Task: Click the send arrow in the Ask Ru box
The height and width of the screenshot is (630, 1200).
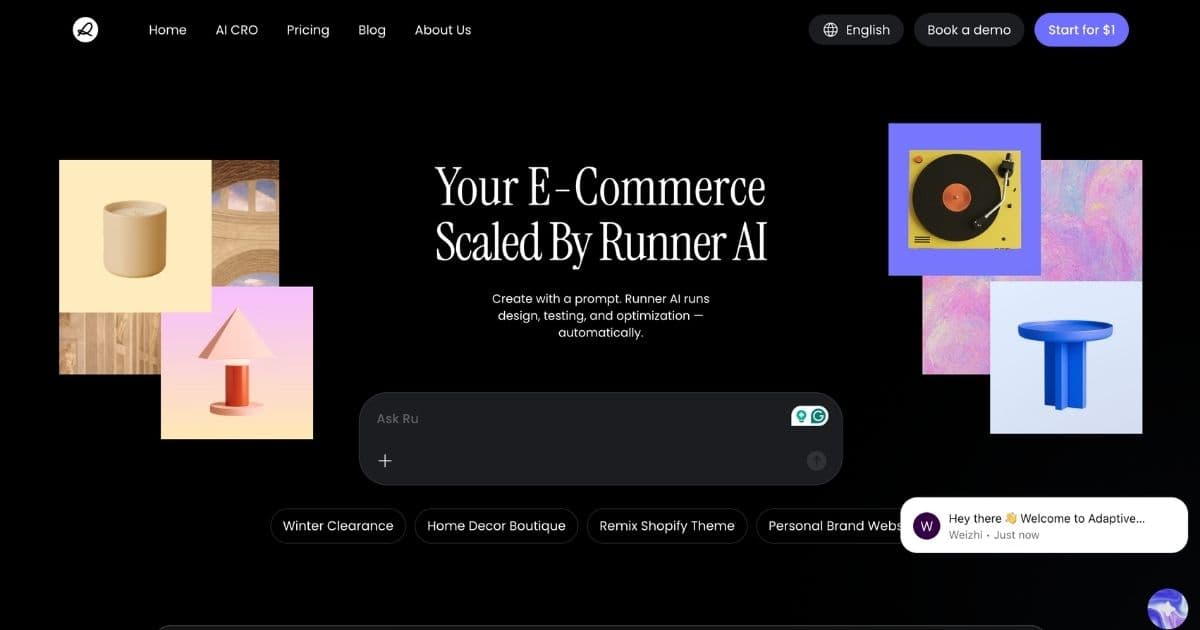Action: tap(816, 460)
